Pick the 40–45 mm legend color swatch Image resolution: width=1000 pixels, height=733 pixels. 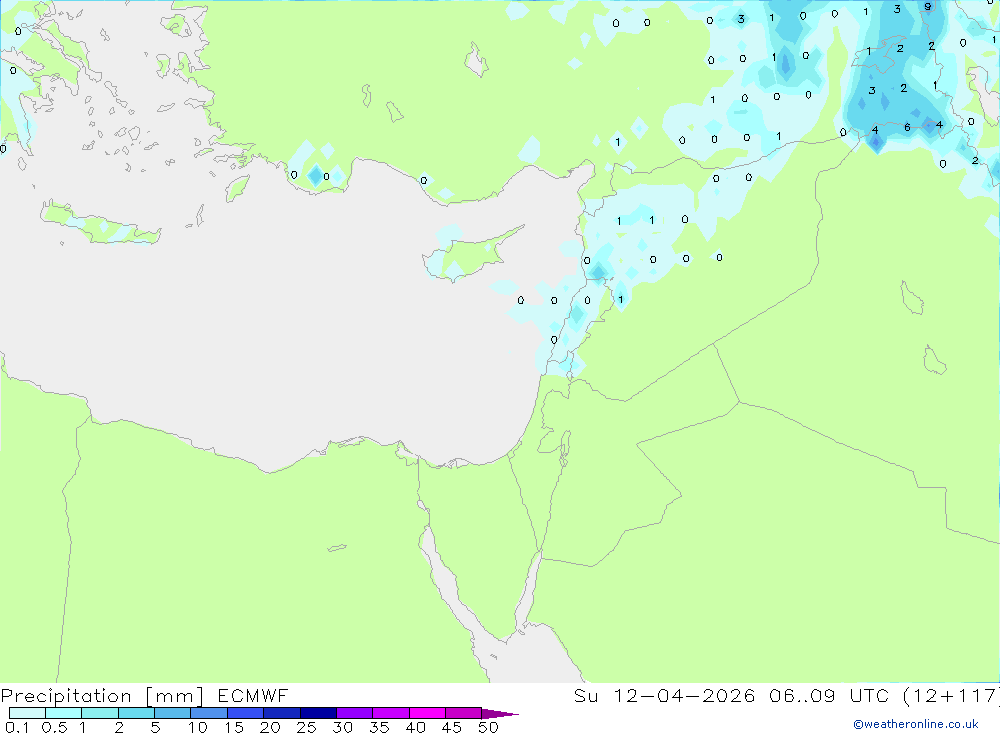coord(427,713)
